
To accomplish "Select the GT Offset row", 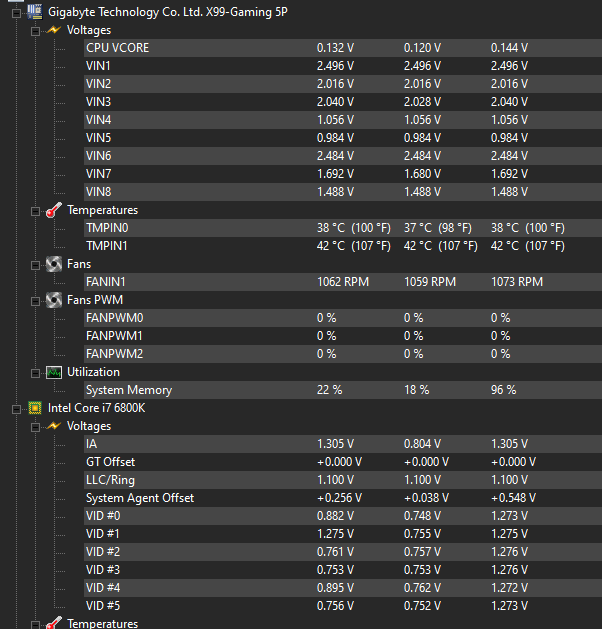I will (x=343, y=462).
